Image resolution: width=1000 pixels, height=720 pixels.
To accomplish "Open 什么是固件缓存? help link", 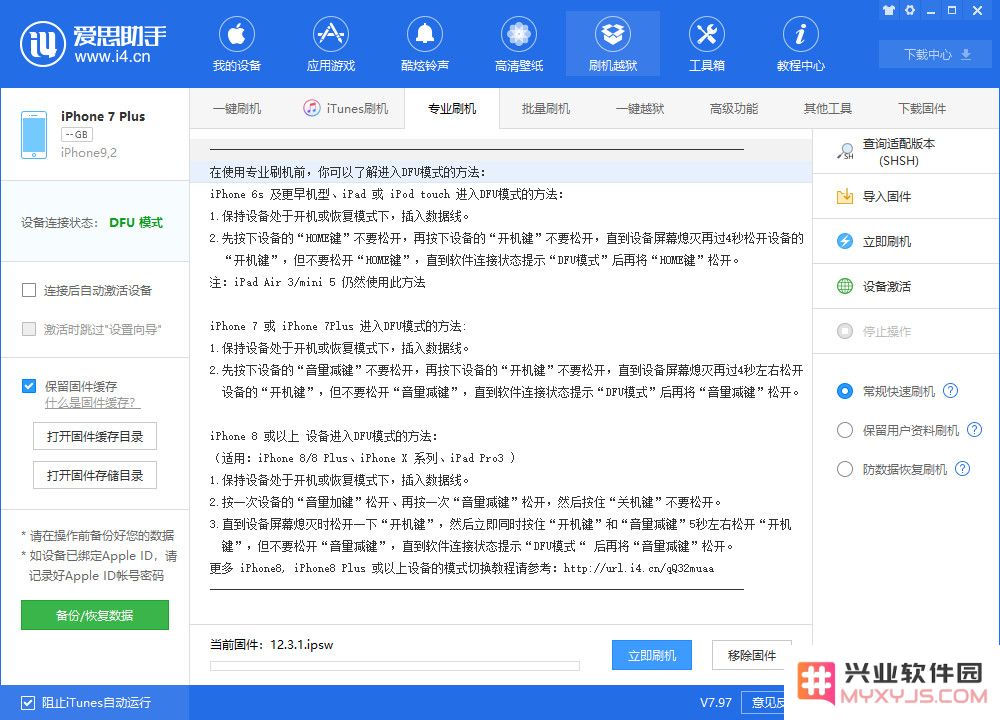I will 91,403.
